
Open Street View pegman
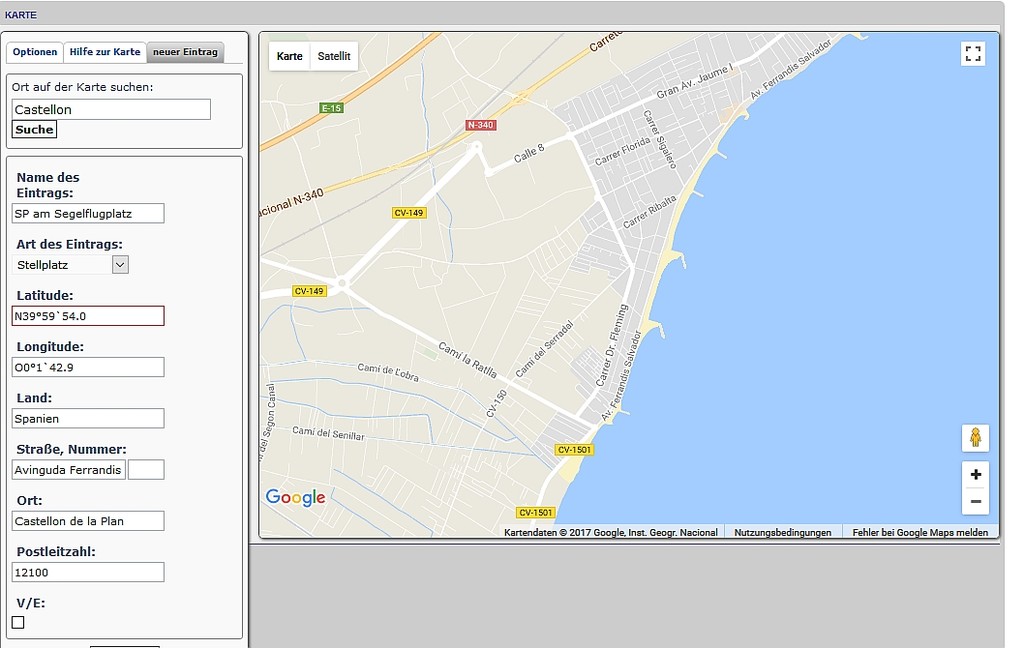975,438
